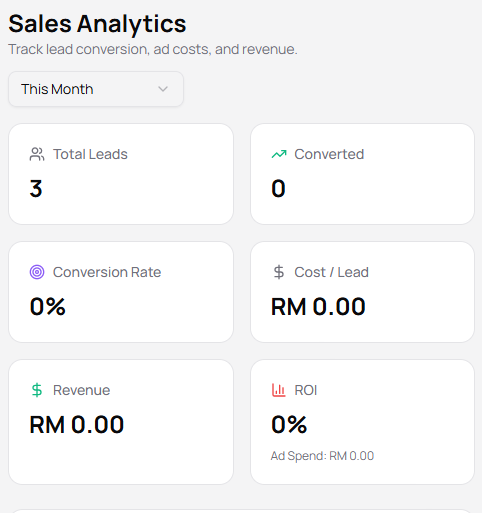The height and width of the screenshot is (513, 482).
Task: Click the Ad Spend: RM 0.00 note
Action: click(x=322, y=456)
